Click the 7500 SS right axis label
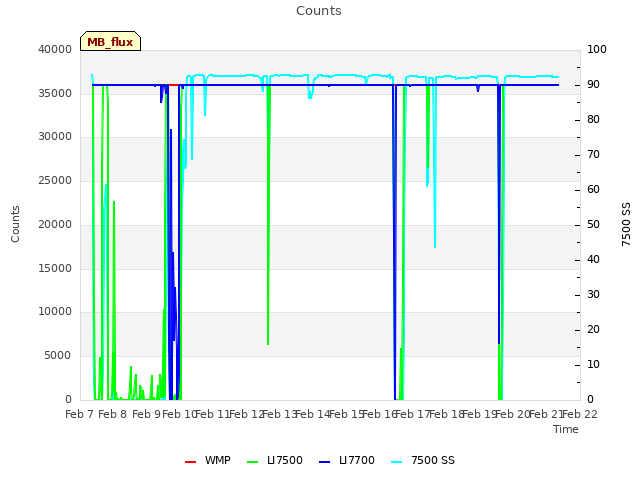 point(626,224)
